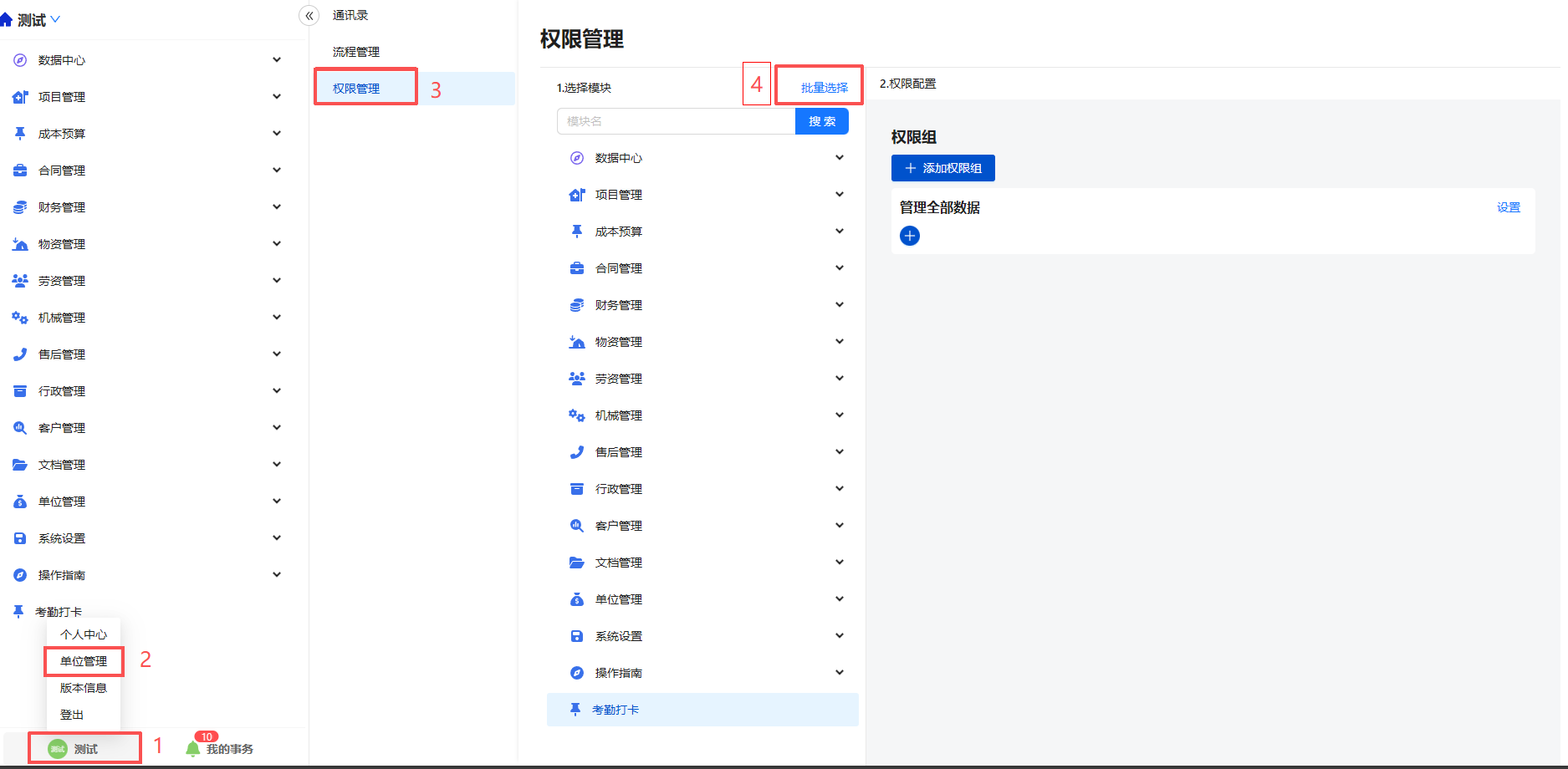Viewport: 1568px width, 769px height.
Task: Click the blue plus circle under 管理全部数据
Action: 909,236
